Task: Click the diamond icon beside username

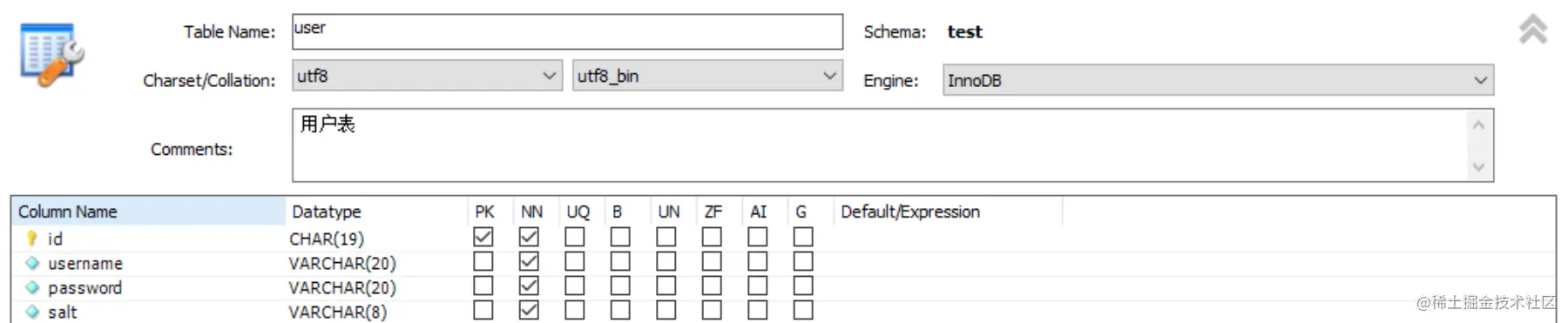Action: [32, 262]
